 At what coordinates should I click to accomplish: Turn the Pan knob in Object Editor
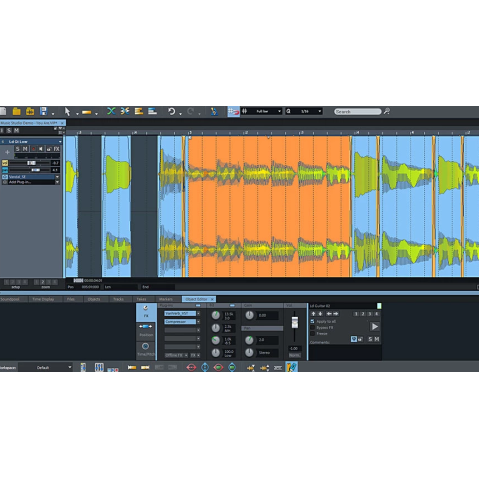click(x=249, y=340)
